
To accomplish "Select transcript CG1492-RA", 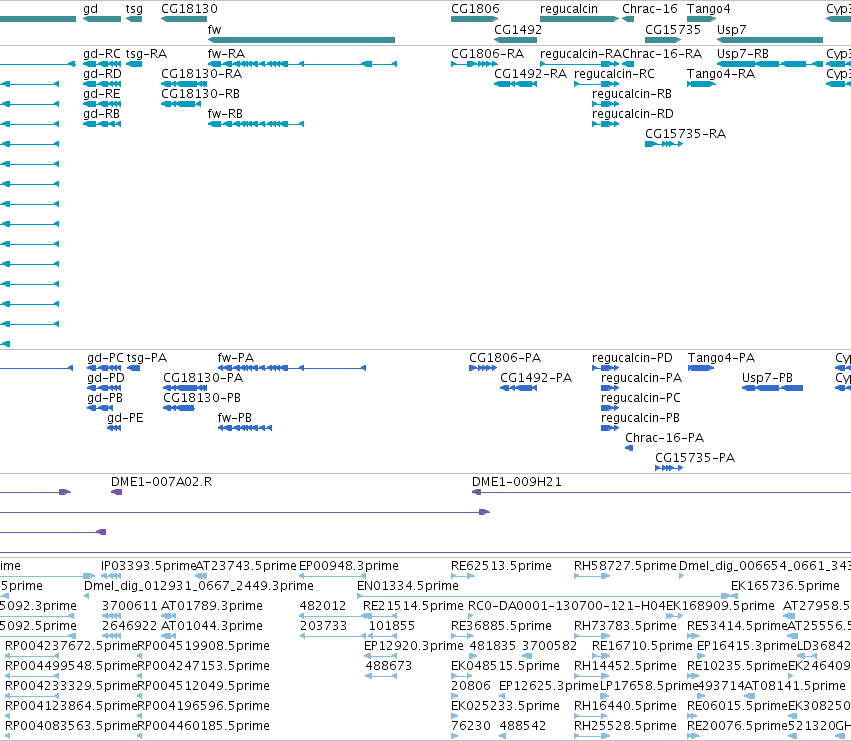I will (x=516, y=84).
